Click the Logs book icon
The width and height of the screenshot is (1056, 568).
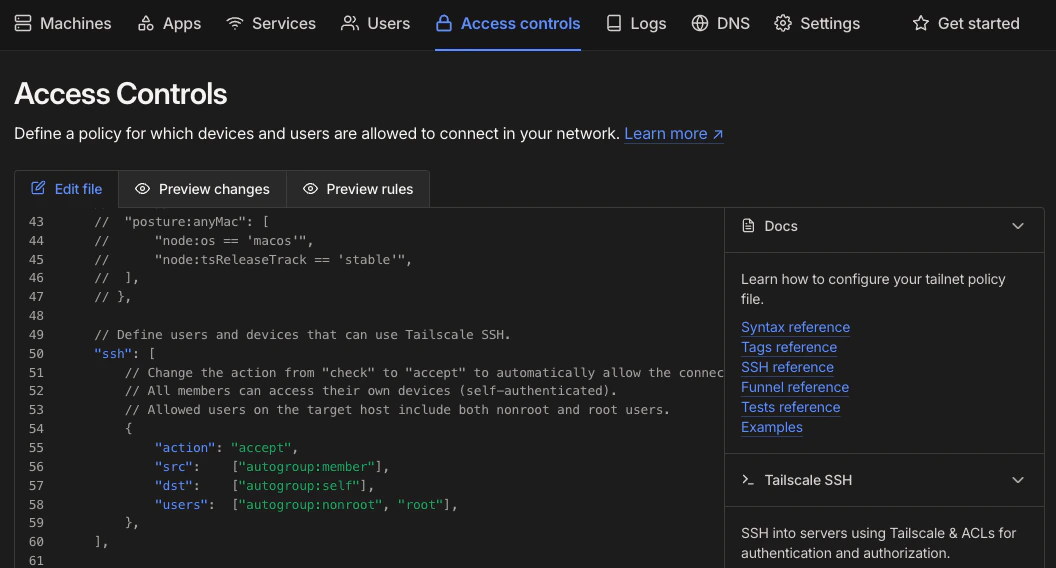(614, 23)
